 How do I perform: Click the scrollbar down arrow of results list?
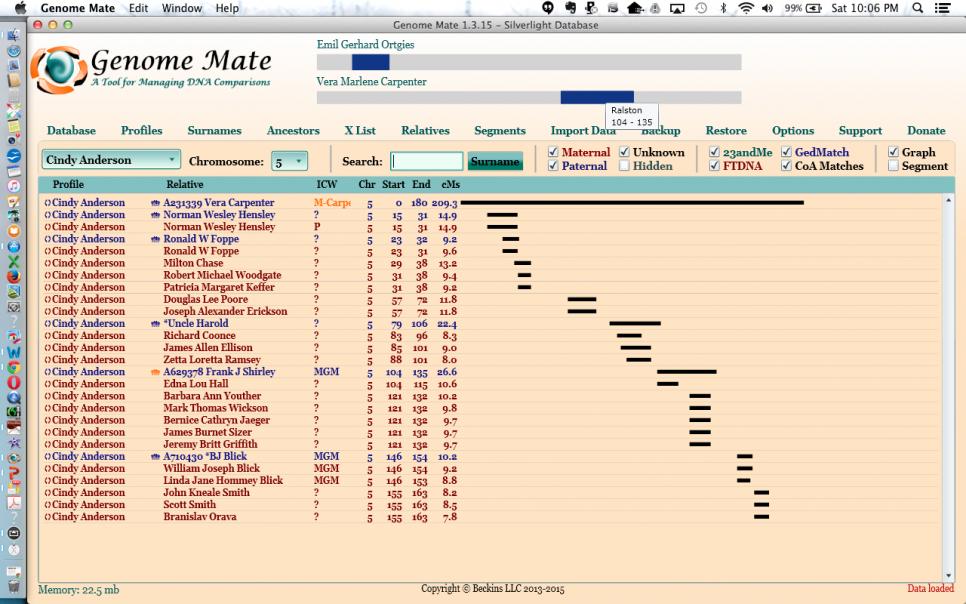(x=948, y=576)
